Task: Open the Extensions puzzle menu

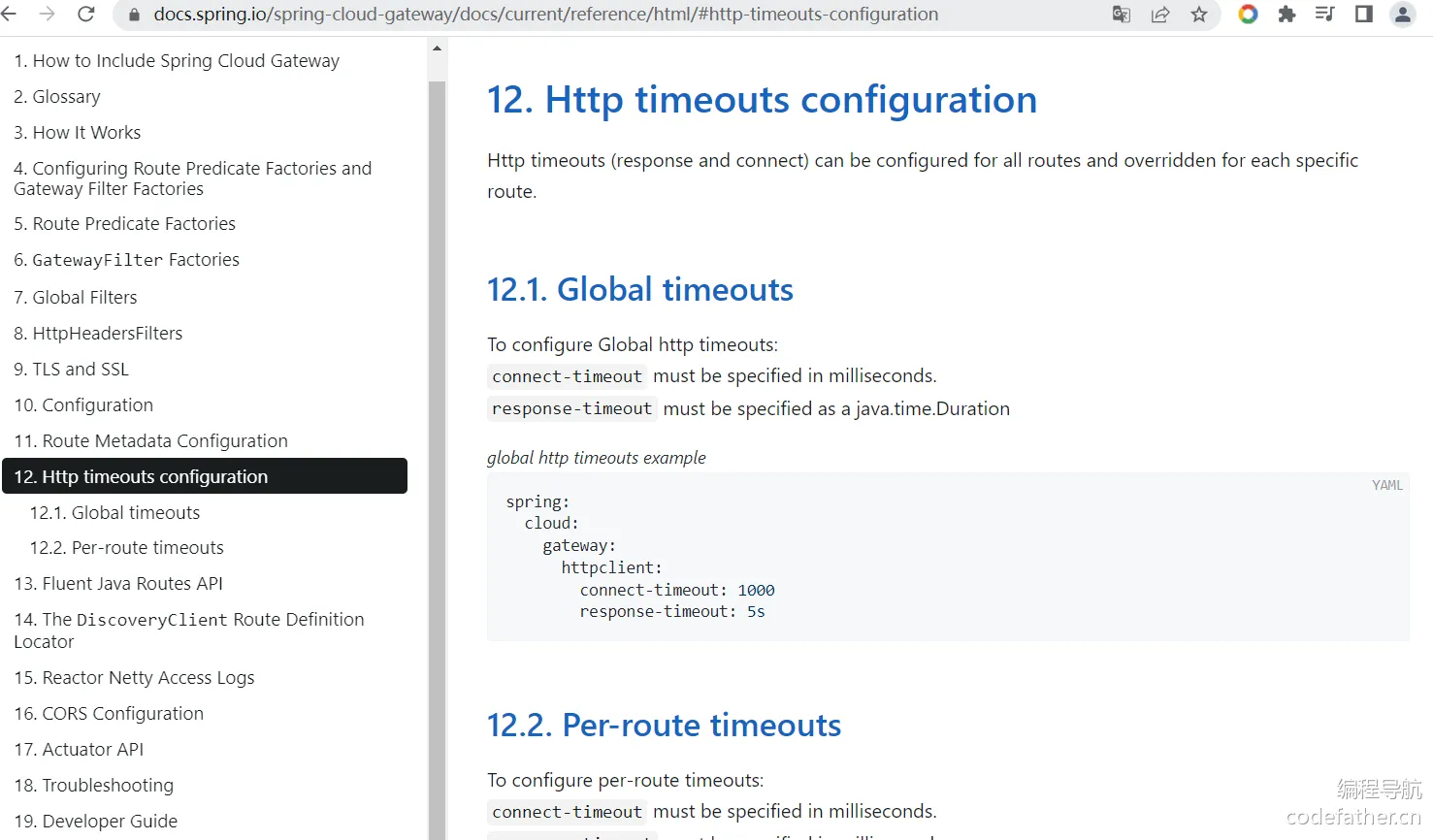Action: point(1286,15)
